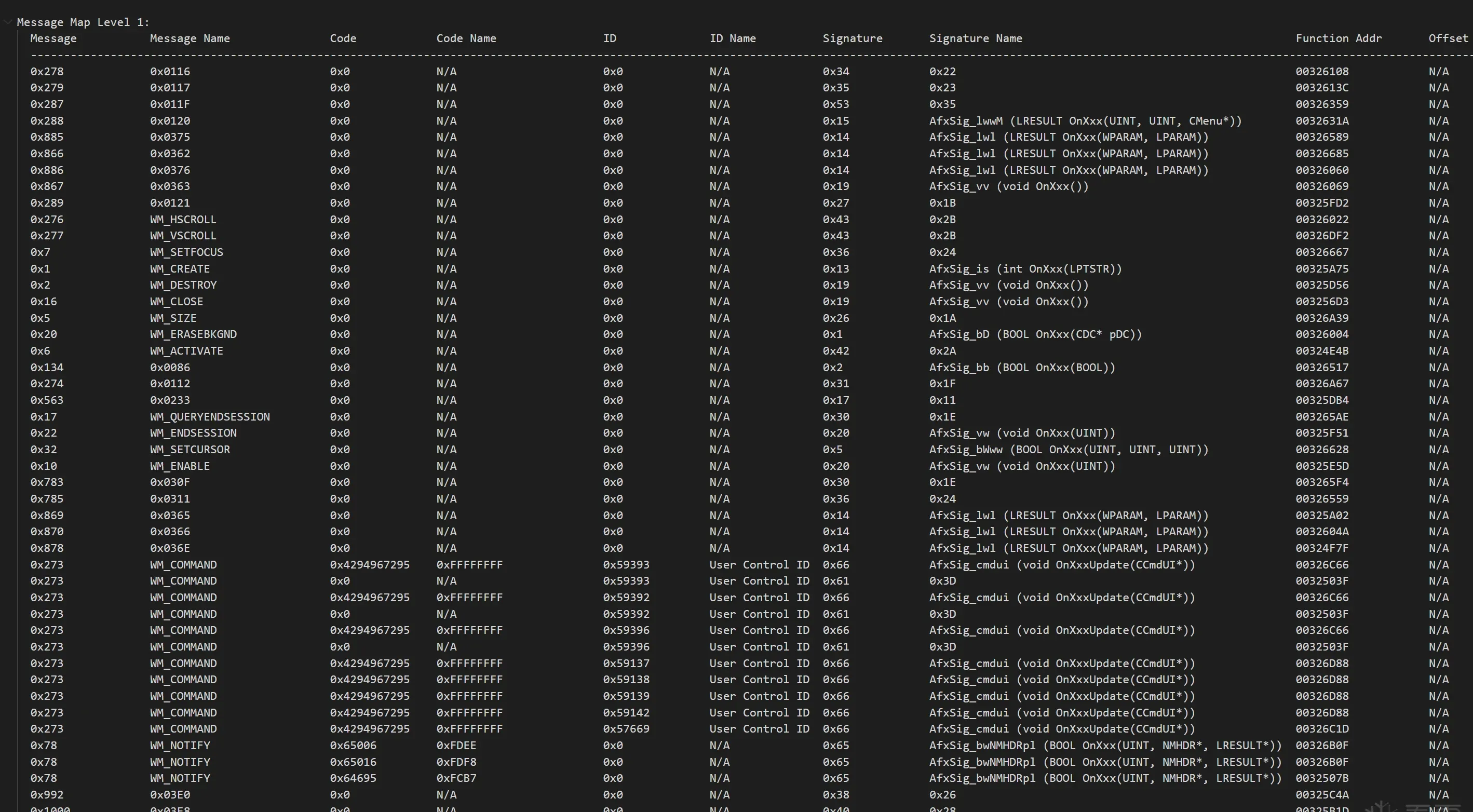Image resolution: width=1473 pixels, height=812 pixels.
Task: Select the WM_SETCURSOR message name
Action: coord(190,450)
